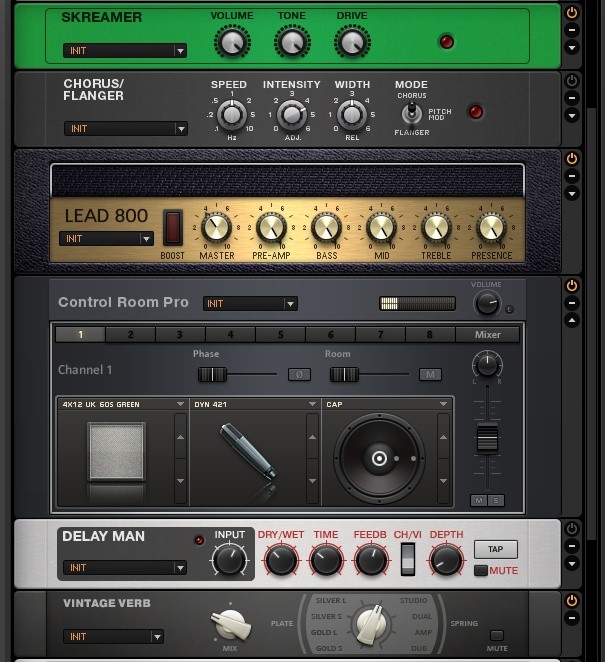Image resolution: width=605 pixels, height=662 pixels.
Task: Click the Lead 800 Presence knob
Action: point(491,228)
